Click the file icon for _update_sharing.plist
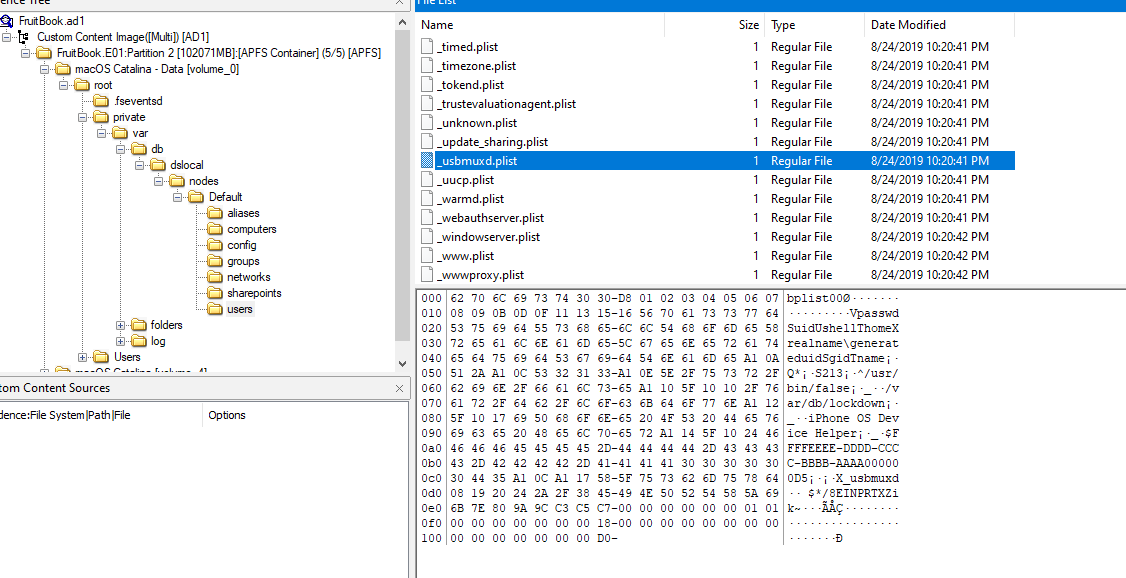Viewport: 1126px width, 578px height. (427, 142)
